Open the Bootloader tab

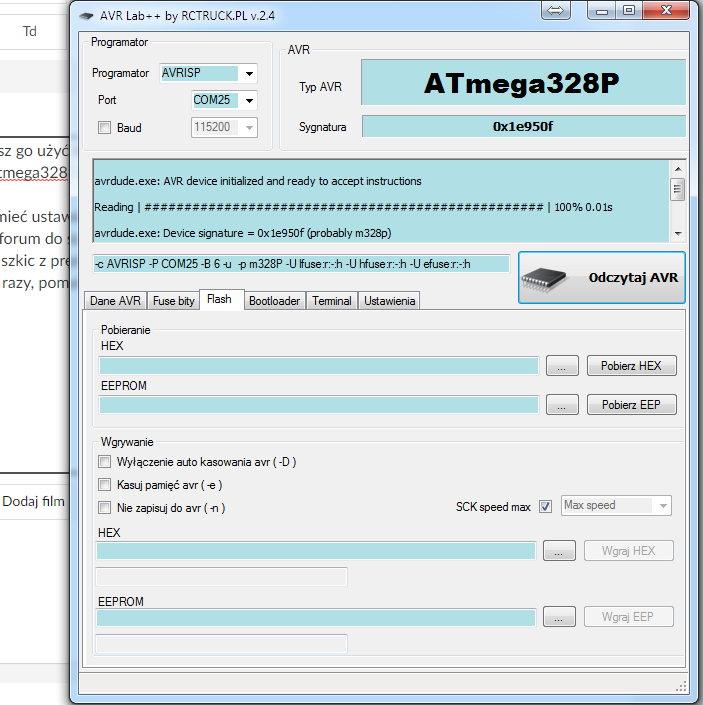pyautogui.click(x=274, y=301)
